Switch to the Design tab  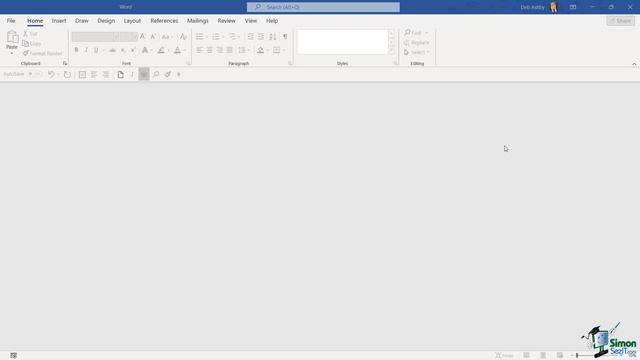[x=106, y=21]
